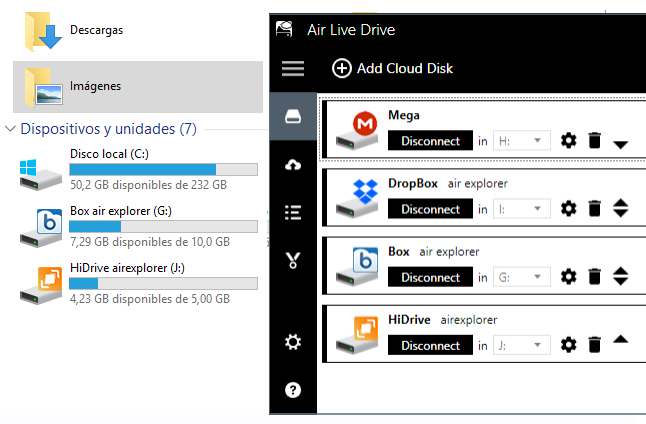Click the Box "air explorer" account label
Screen dimensions: 646x424
point(449,252)
